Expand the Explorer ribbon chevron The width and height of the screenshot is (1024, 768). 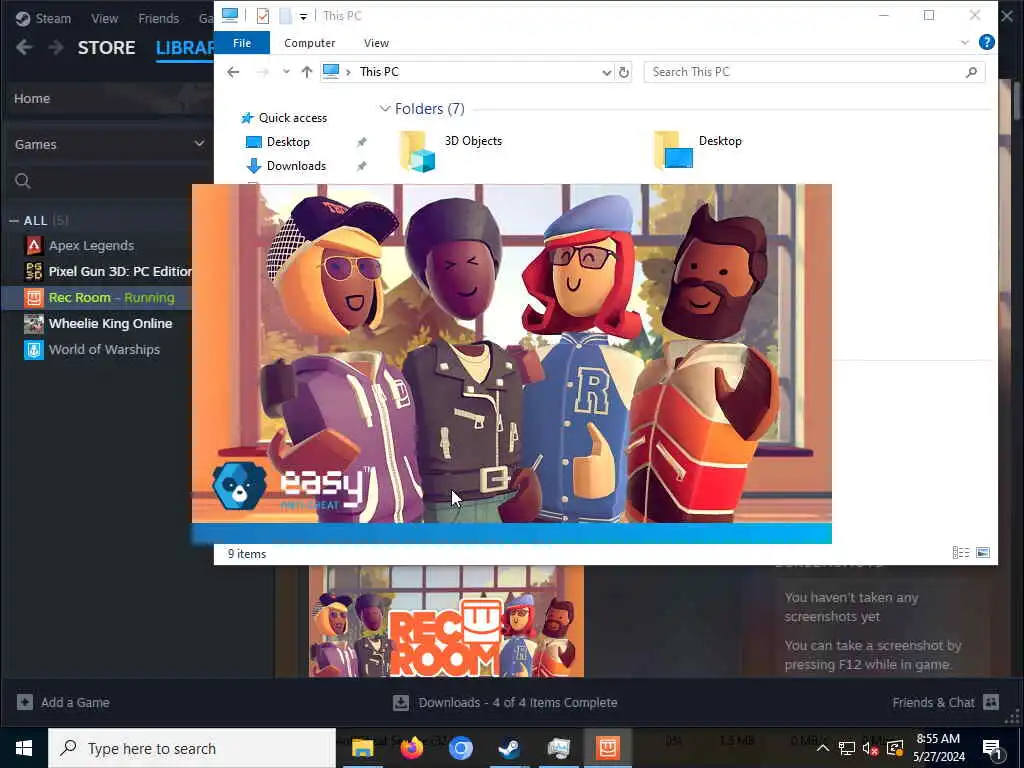[965, 42]
